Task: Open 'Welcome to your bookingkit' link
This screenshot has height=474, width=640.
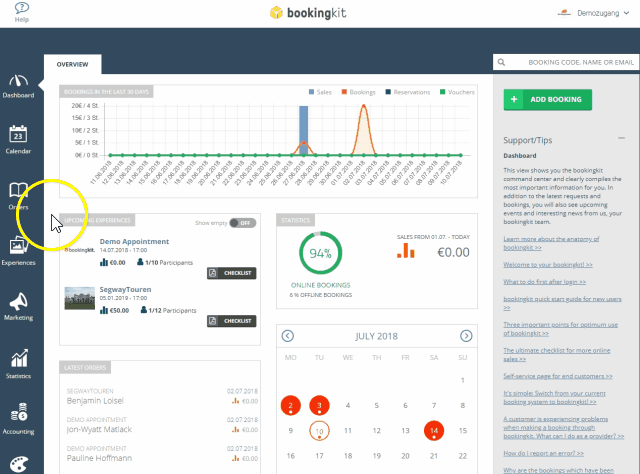Action: [548, 265]
